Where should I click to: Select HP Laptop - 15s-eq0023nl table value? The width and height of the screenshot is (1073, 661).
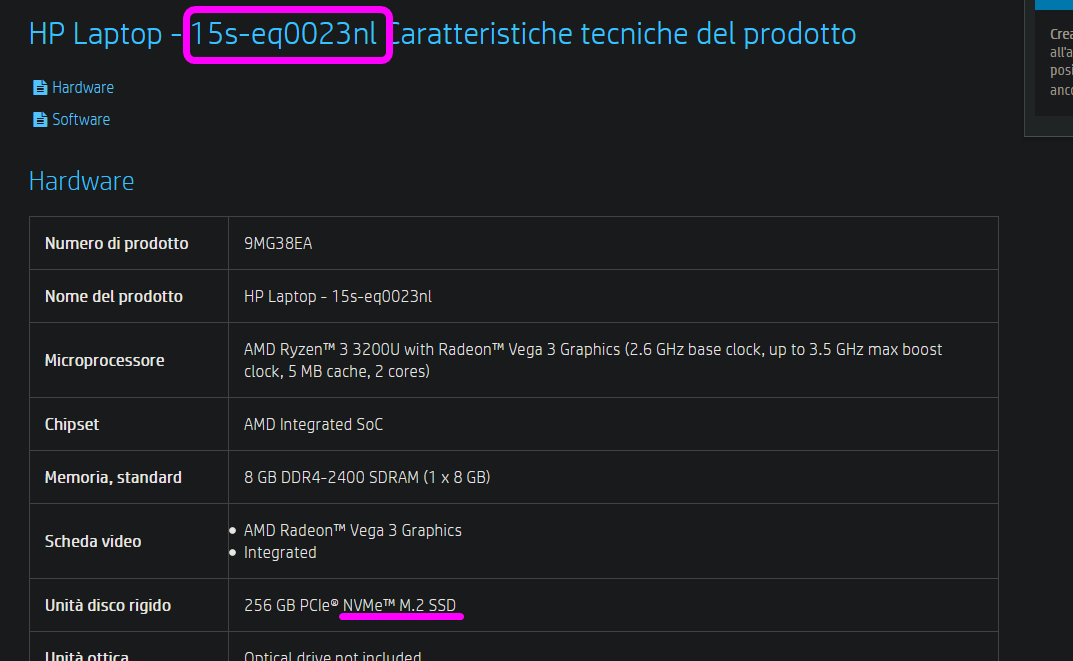coord(338,296)
